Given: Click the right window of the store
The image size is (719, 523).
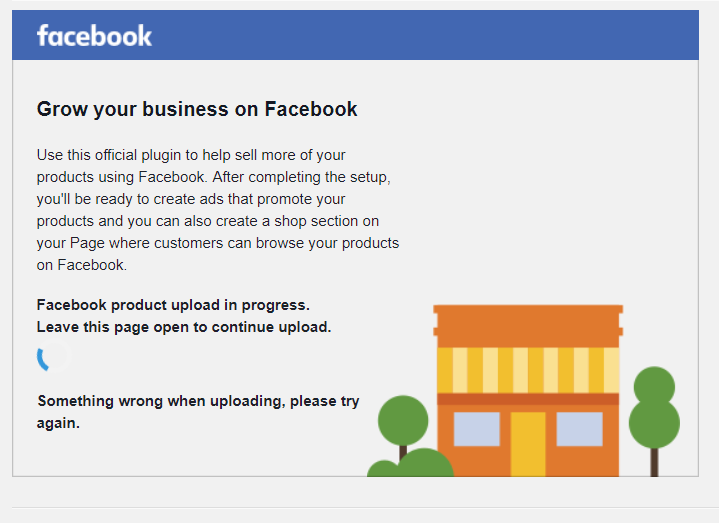Looking at the screenshot, I should (579, 429).
